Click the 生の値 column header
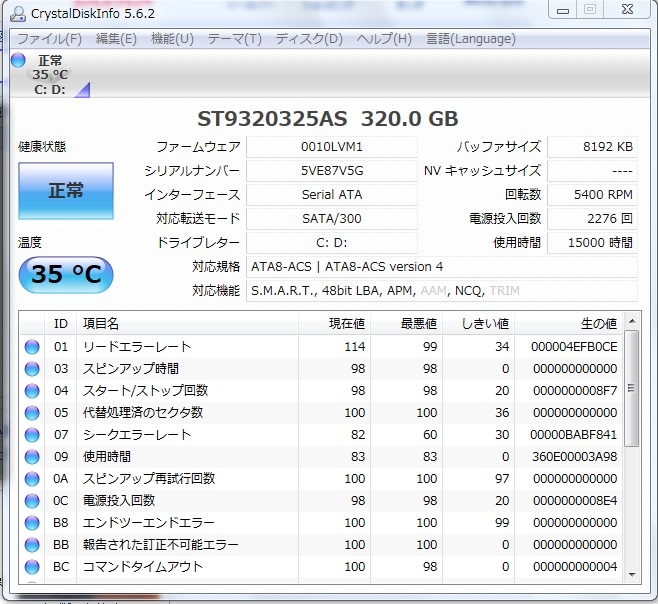 [598, 323]
